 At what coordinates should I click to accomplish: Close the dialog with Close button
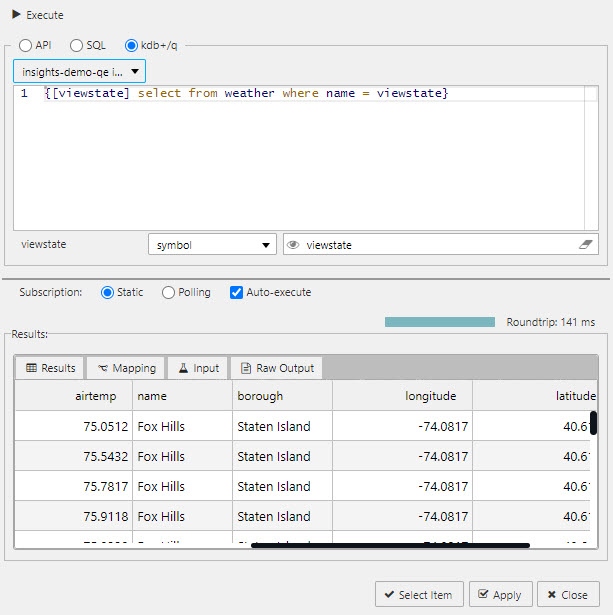(x=568, y=595)
